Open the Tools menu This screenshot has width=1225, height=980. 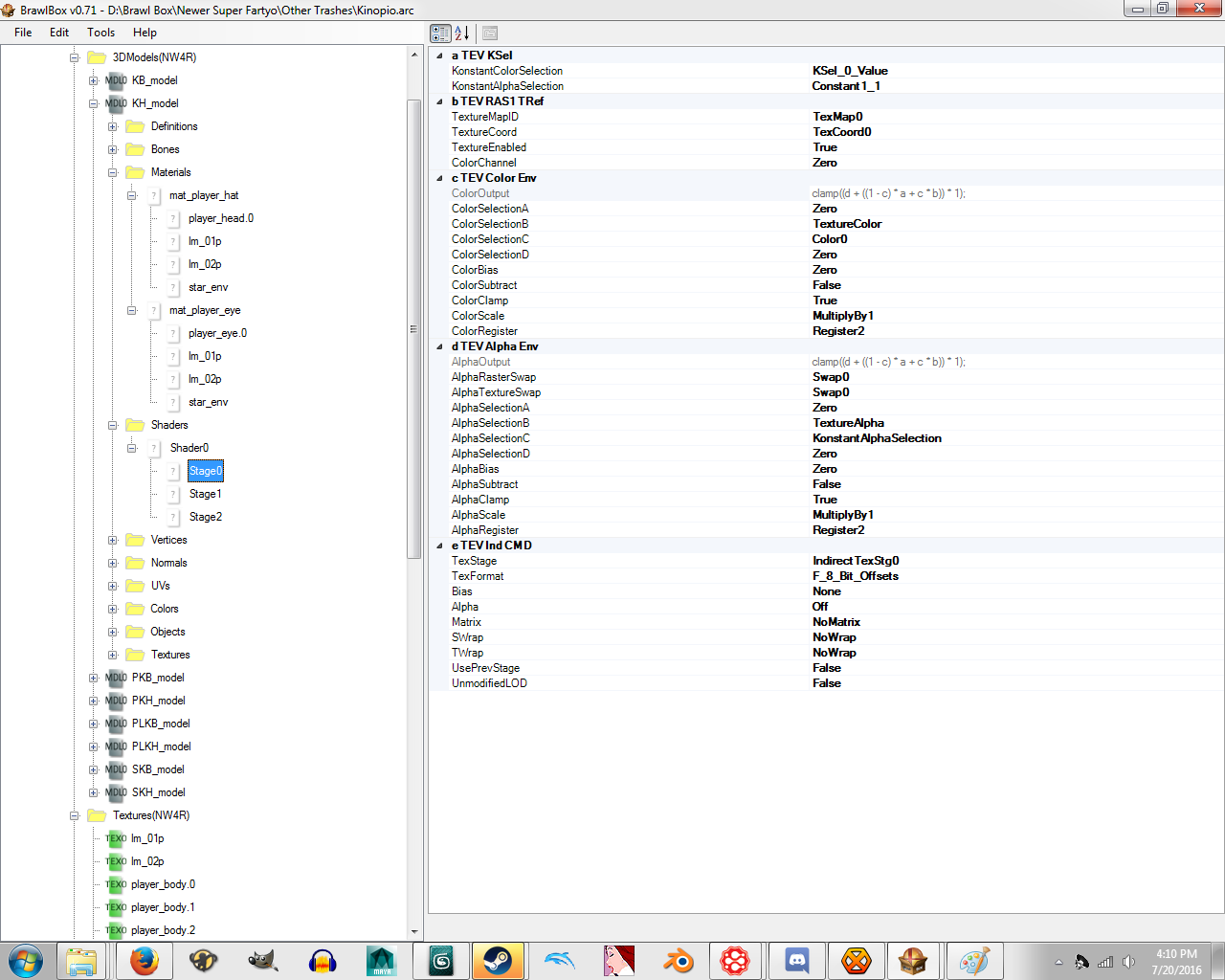click(x=100, y=33)
